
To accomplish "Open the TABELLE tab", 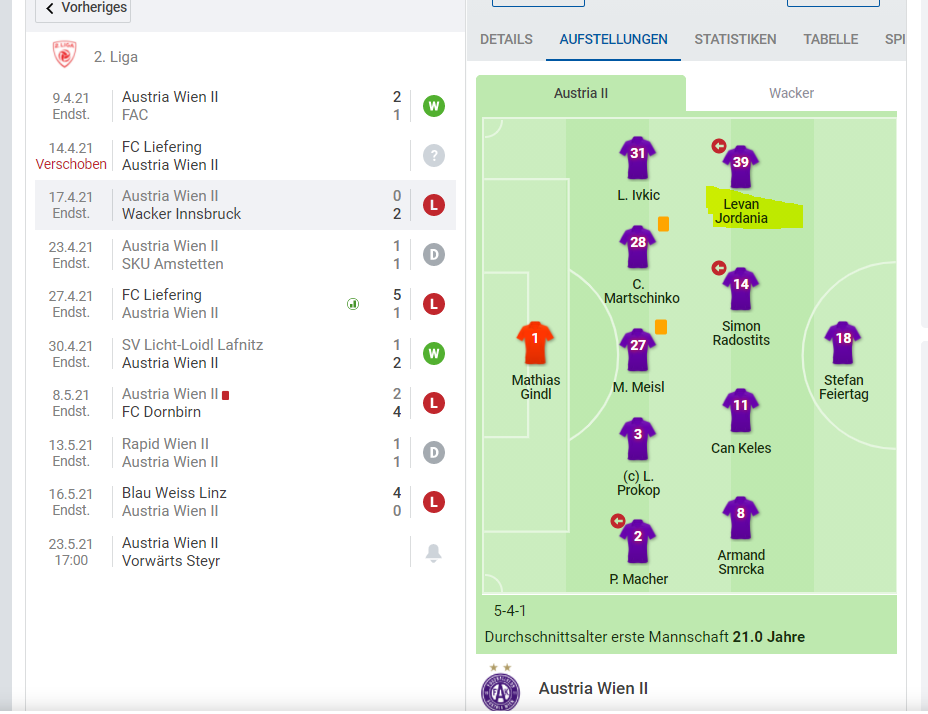I will (x=830, y=39).
